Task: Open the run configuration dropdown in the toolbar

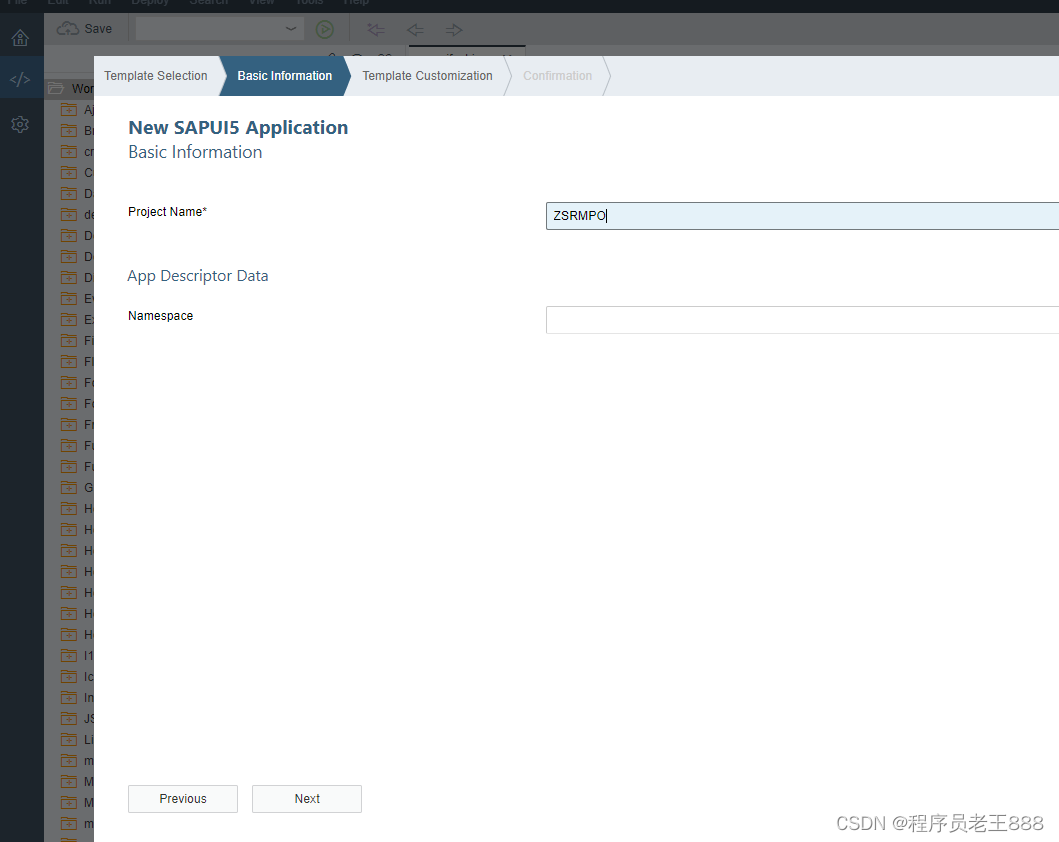Action: (x=219, y=29)
